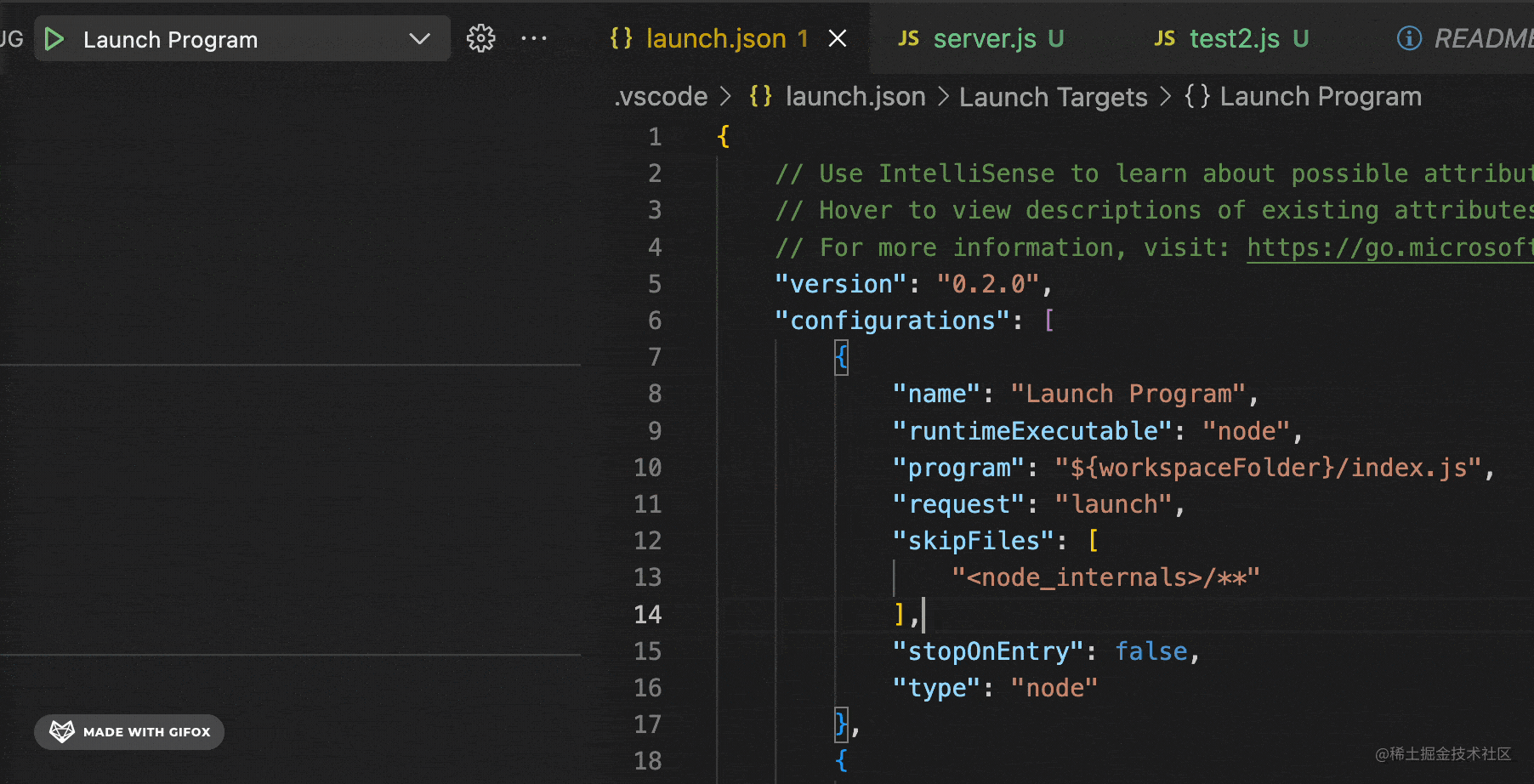Viewport: 1534px width, 784px height.
Task: Expand the Launch Program configuration dropdown
Action: (x=419, y=39)
